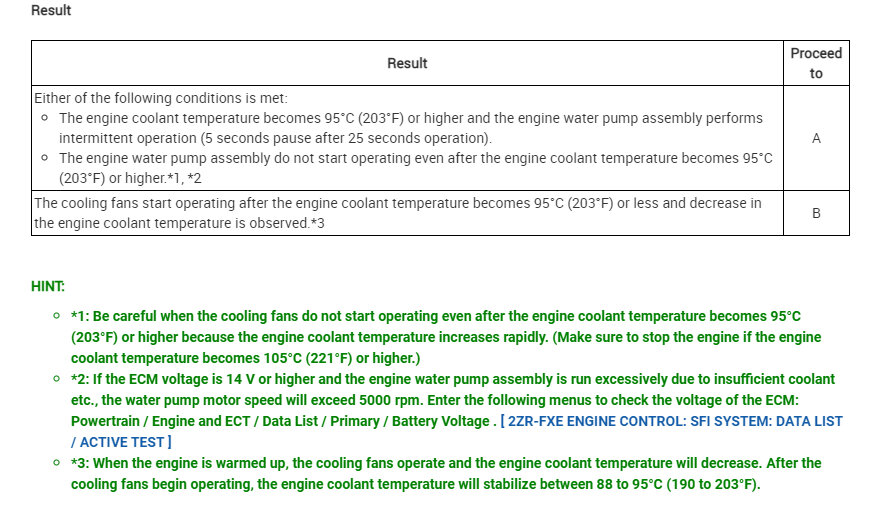Click the second bullet marker inside the table
892x508 pixels.
[x=45, y=158]
